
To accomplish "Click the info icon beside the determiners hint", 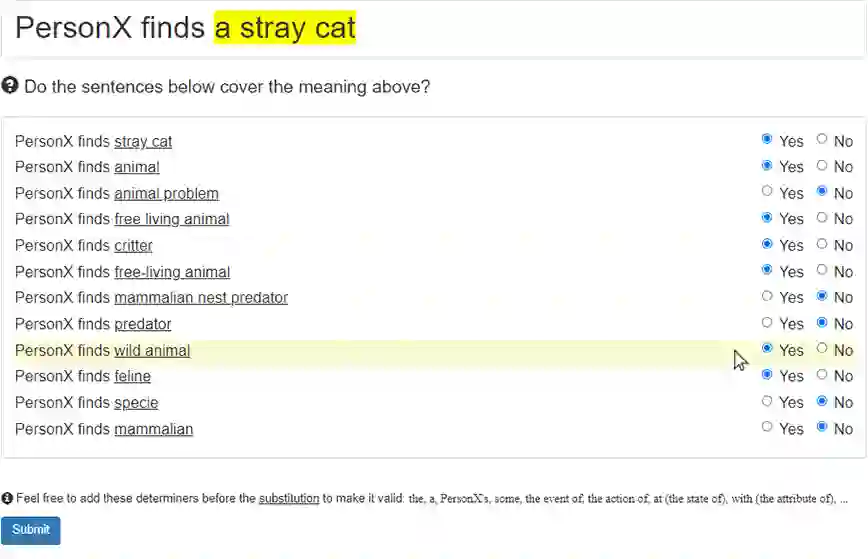I will [x=7, y=498].
